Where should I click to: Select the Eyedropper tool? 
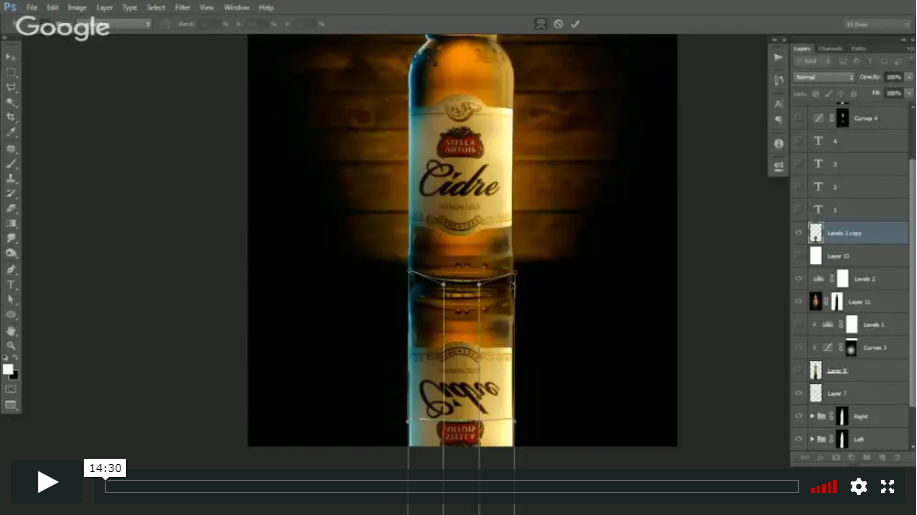(x=11, y=133)
